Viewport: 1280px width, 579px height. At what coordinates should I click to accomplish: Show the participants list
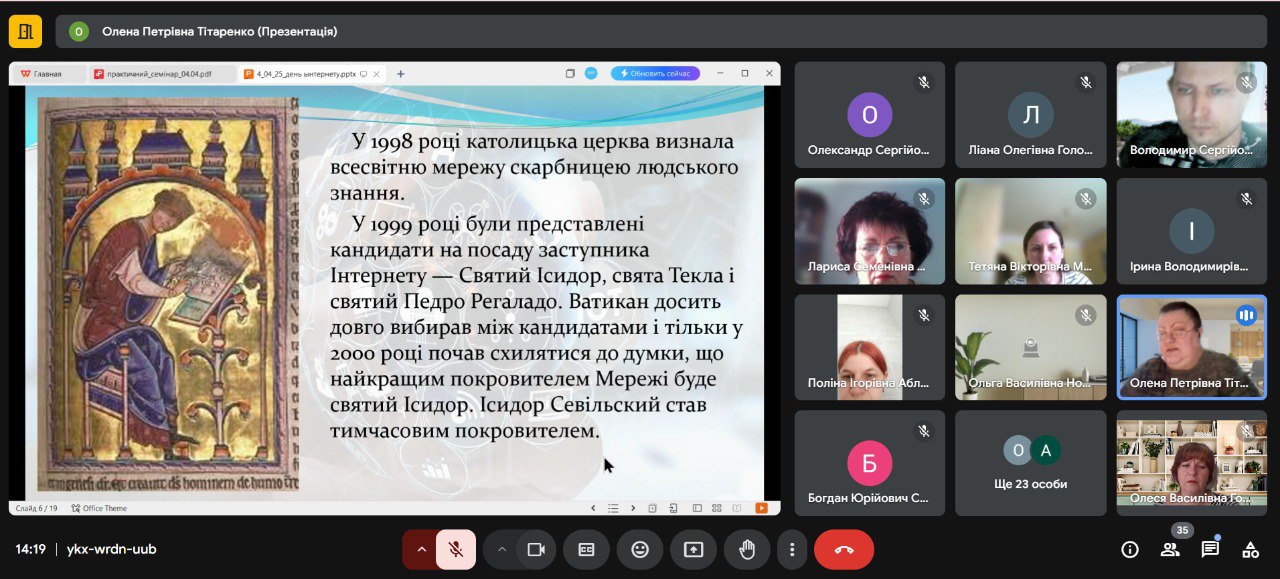1170,549
